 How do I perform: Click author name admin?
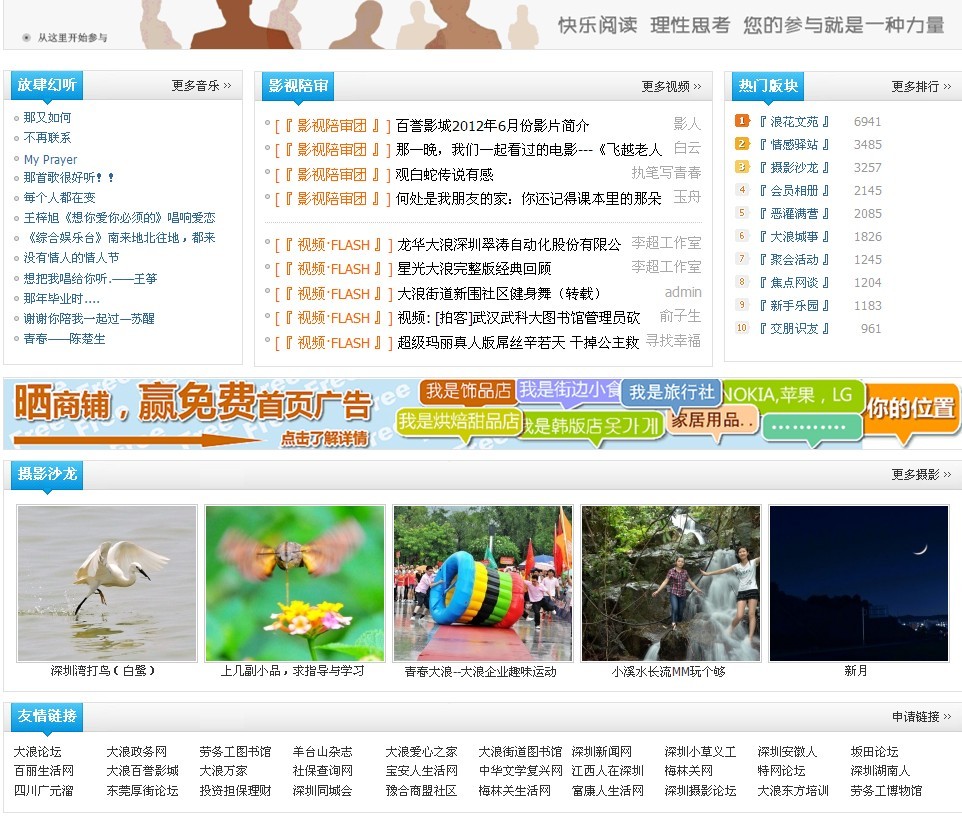tap(683, 293)
